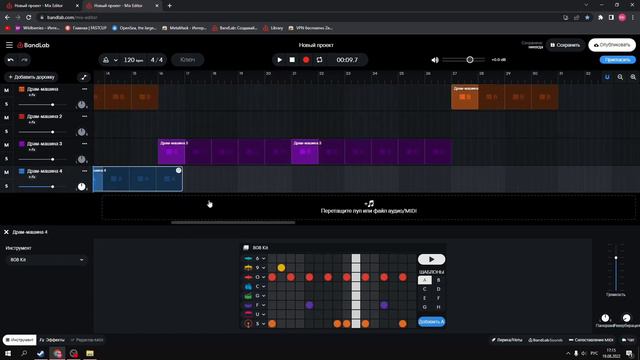Click the Сохранить save button
The height and width of the screenshot is (360, 640).
(x=565, y=45)
